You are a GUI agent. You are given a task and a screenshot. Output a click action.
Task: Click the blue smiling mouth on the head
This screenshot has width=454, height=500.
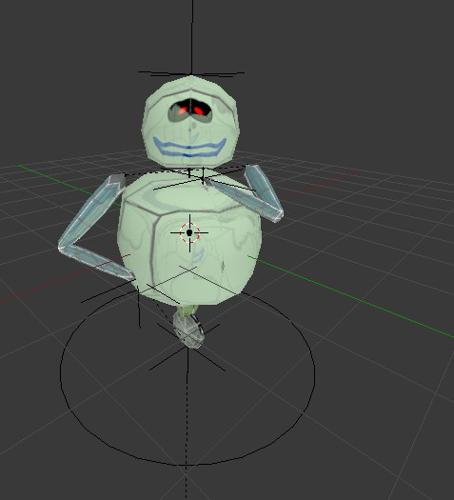tap(190, 147)
